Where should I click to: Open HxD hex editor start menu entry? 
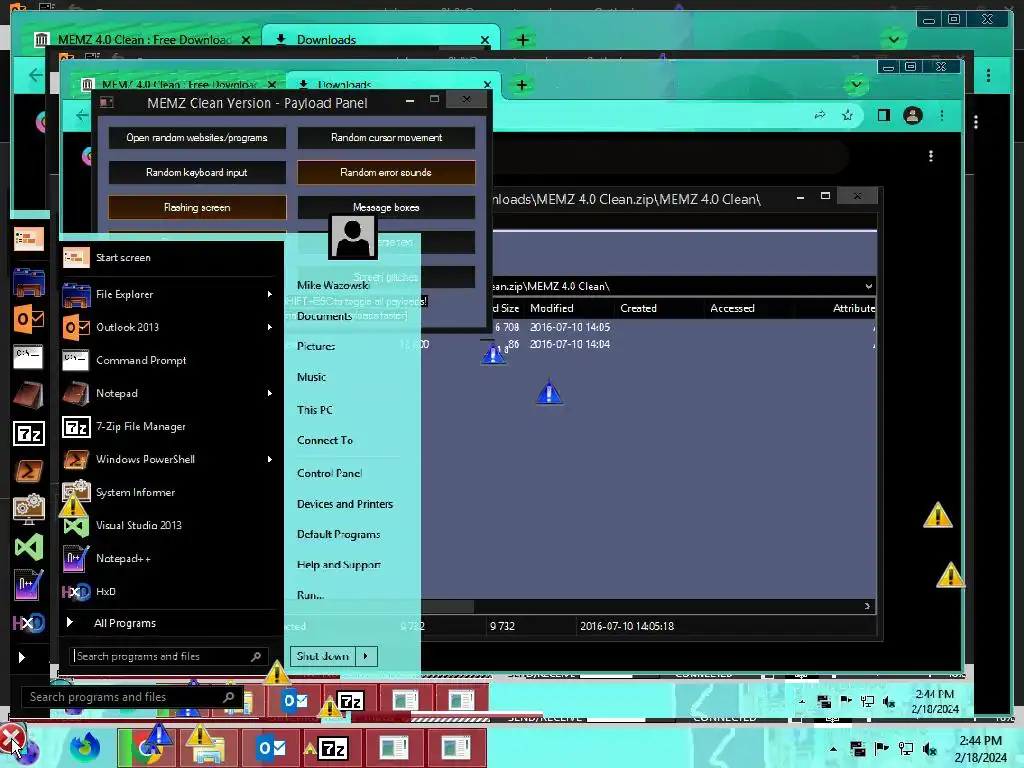tap(171, 592)
